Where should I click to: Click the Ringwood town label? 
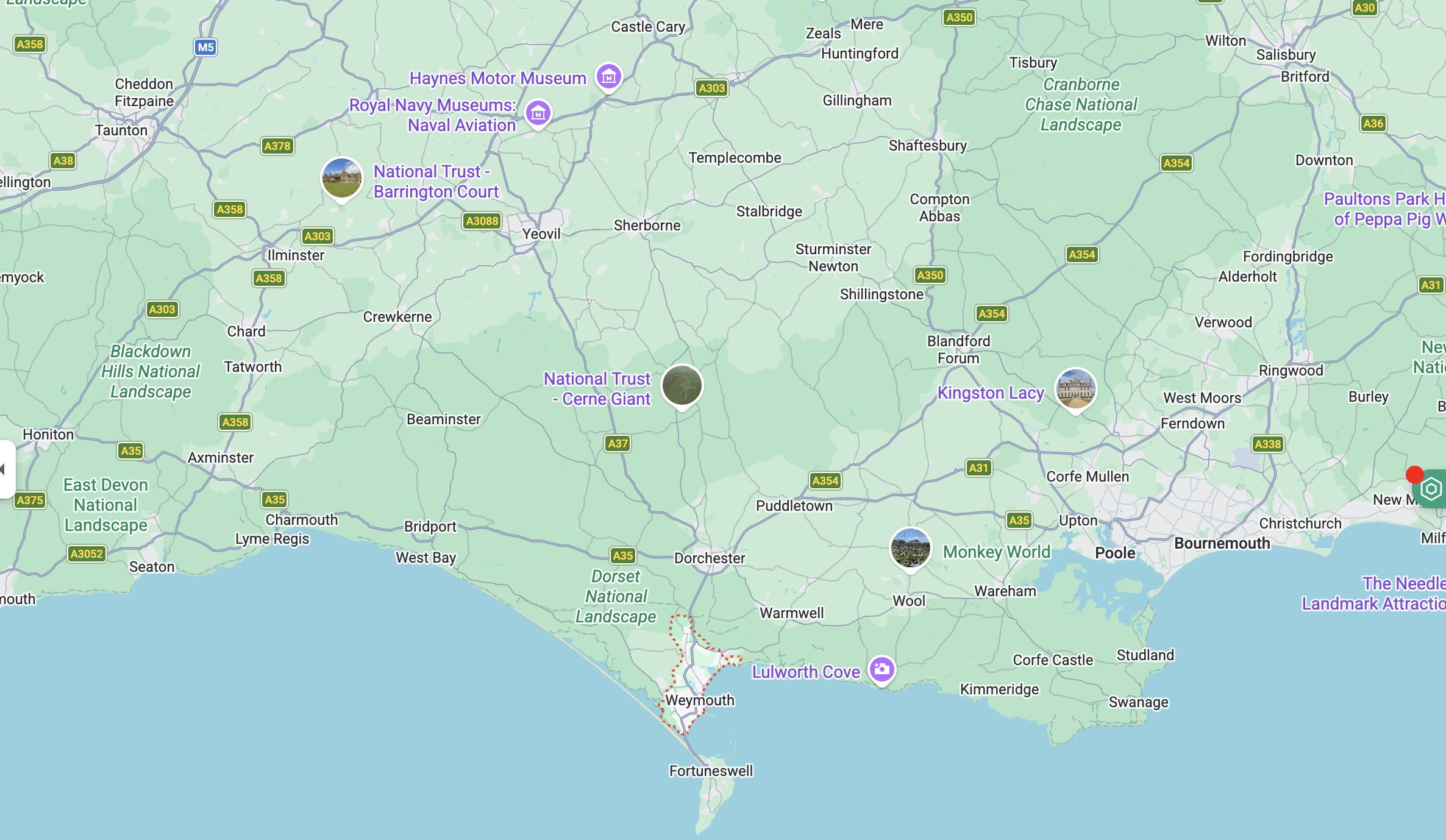pyautogui.click(x=1291, y=371)
